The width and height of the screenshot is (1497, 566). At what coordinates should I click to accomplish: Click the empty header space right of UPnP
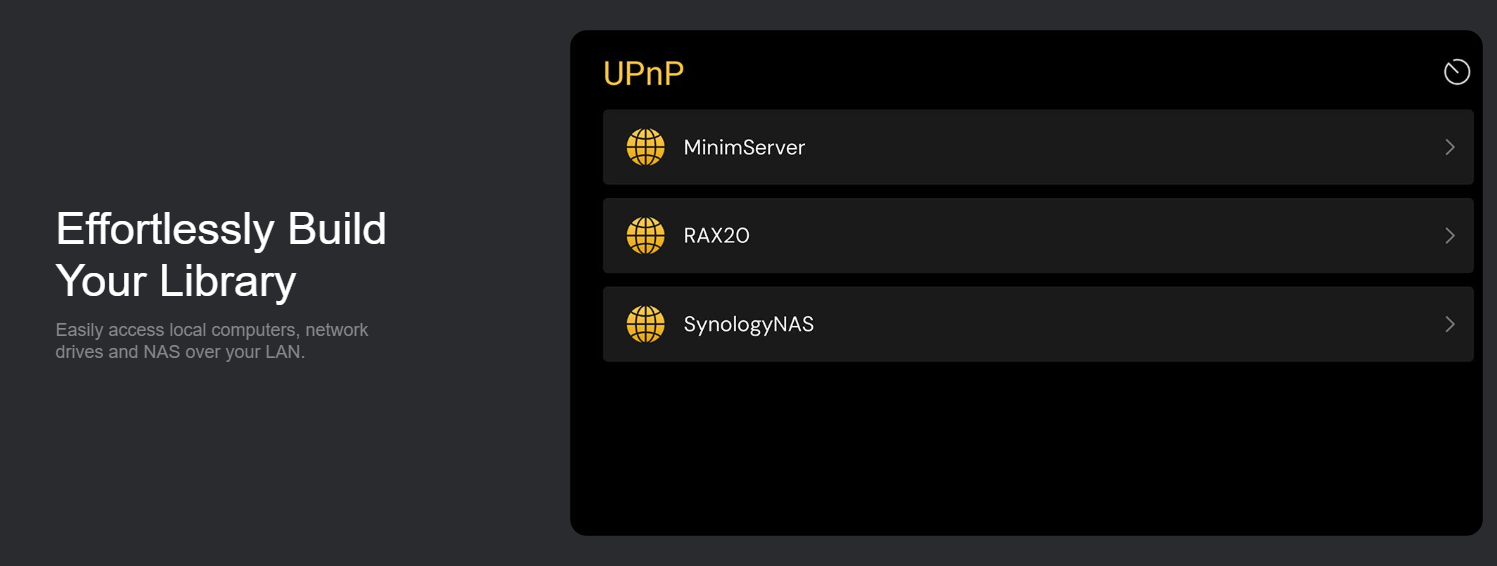tap(1050, 72)
